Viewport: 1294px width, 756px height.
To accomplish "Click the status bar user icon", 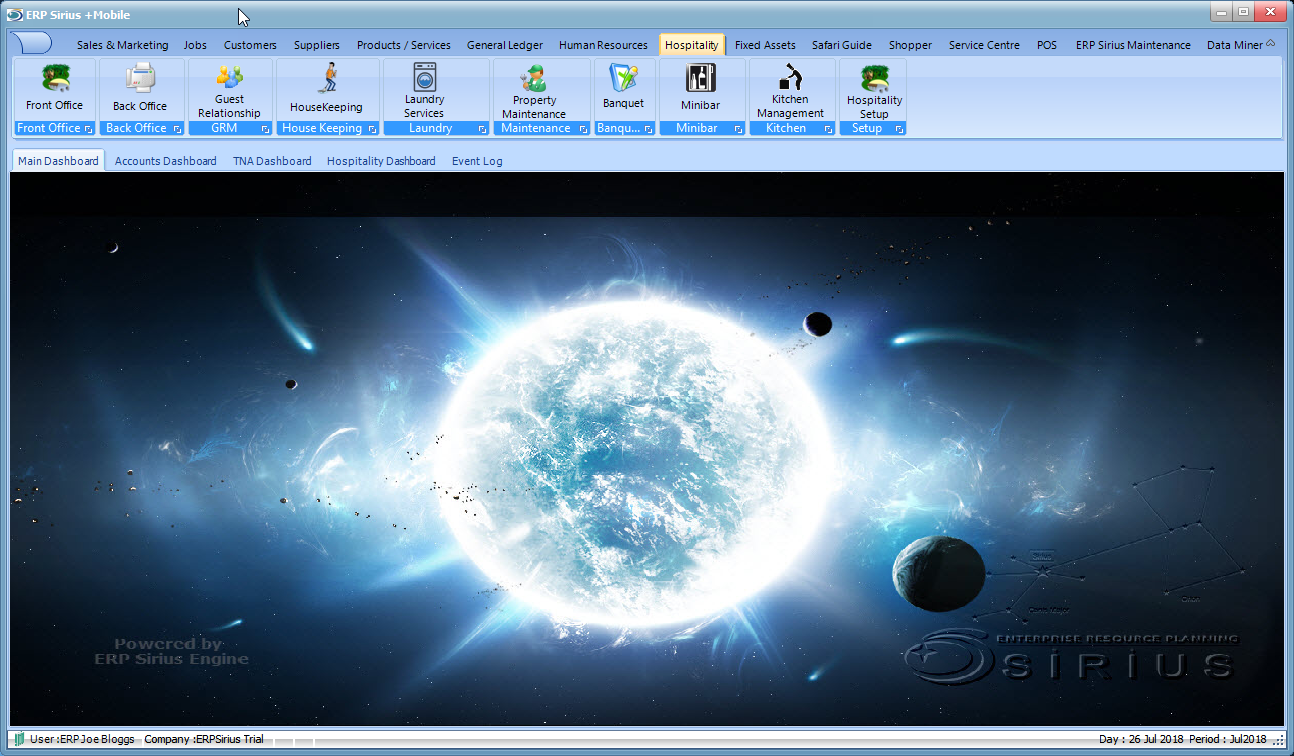I will 19,739.
